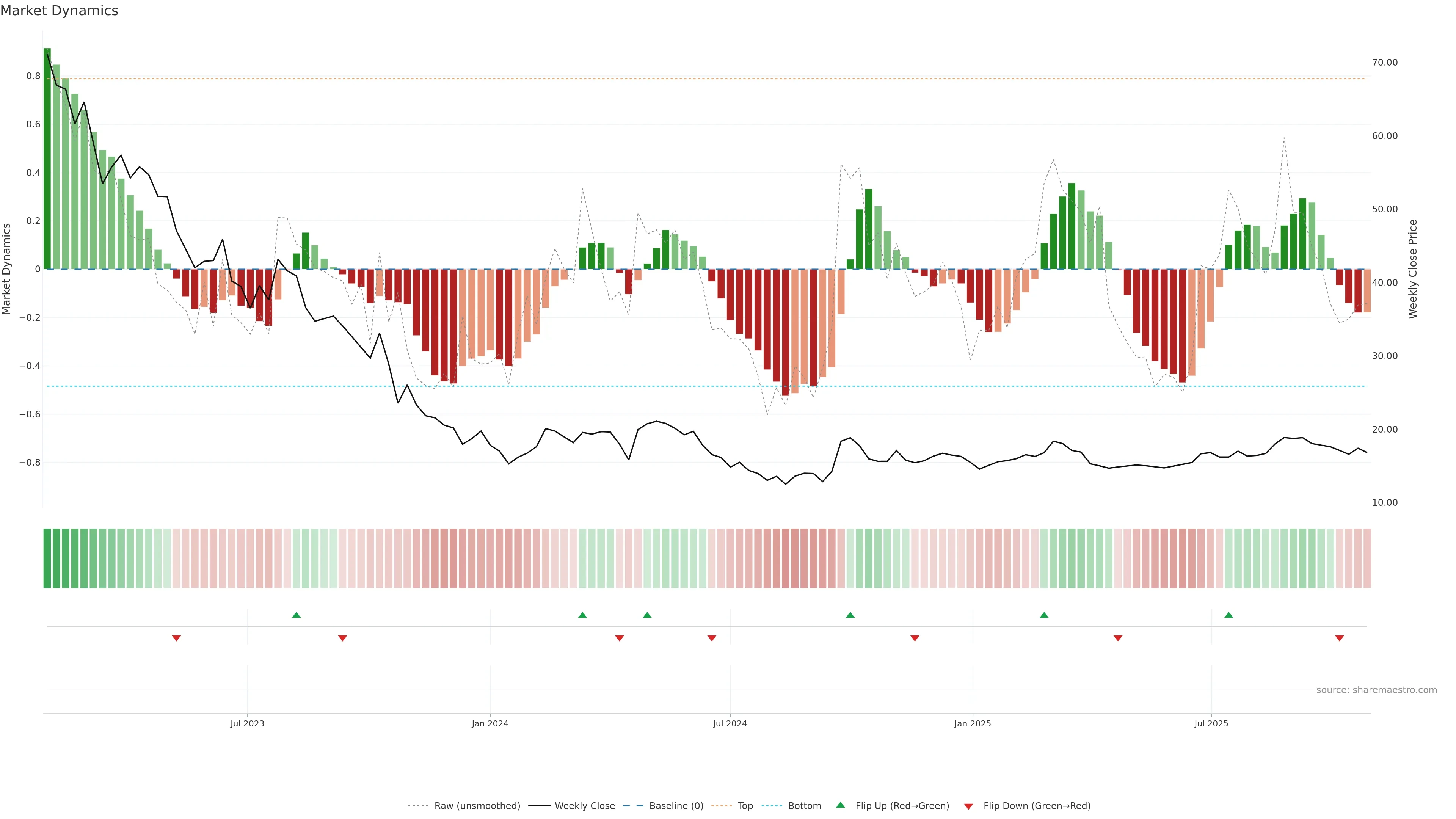Click the Market Dynamics chart title

(x=60, y=11)
